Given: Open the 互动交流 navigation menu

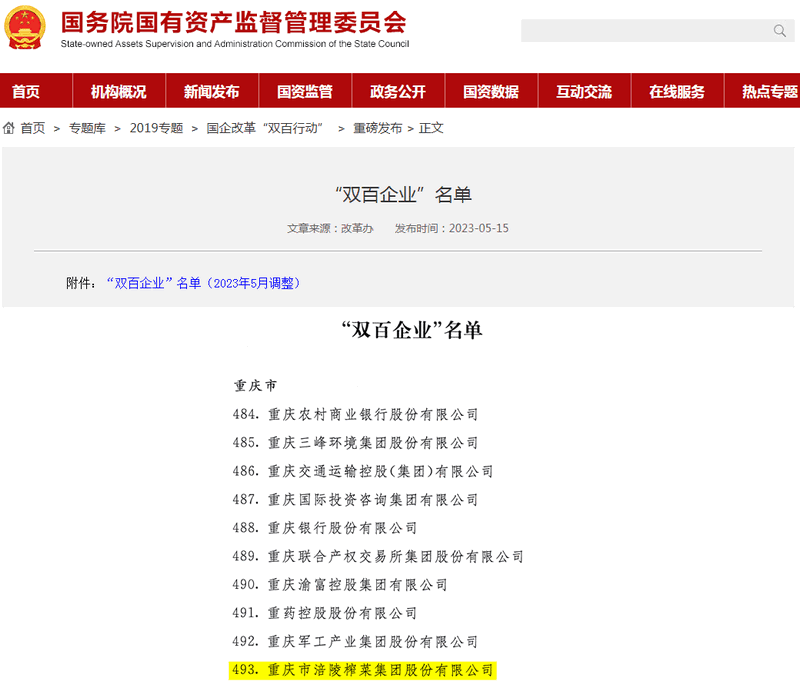Looking at the screenshot, I should (584, 91).
